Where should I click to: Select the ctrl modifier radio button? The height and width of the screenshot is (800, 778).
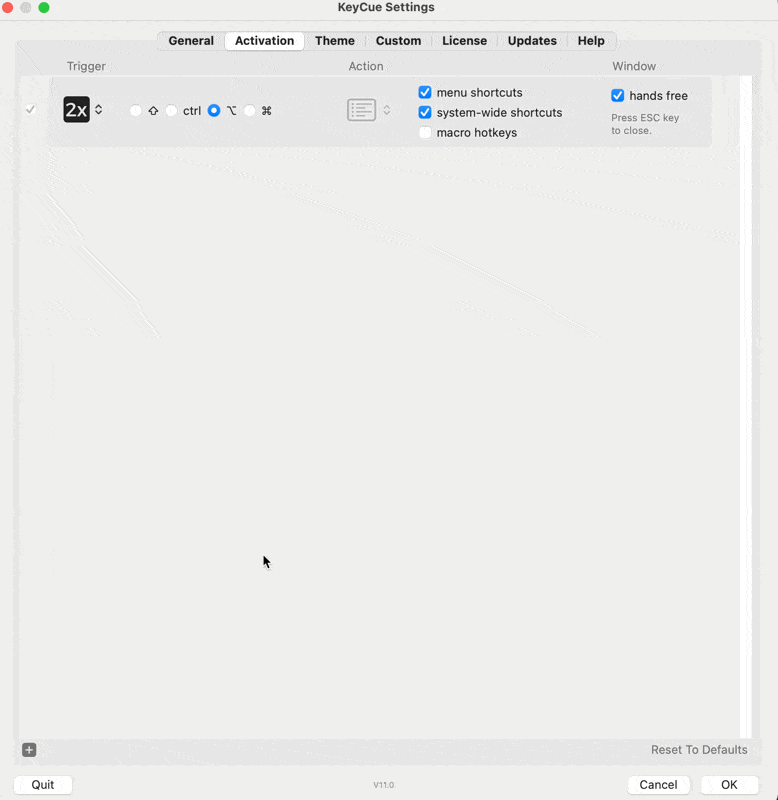click(x=171, y=110)
